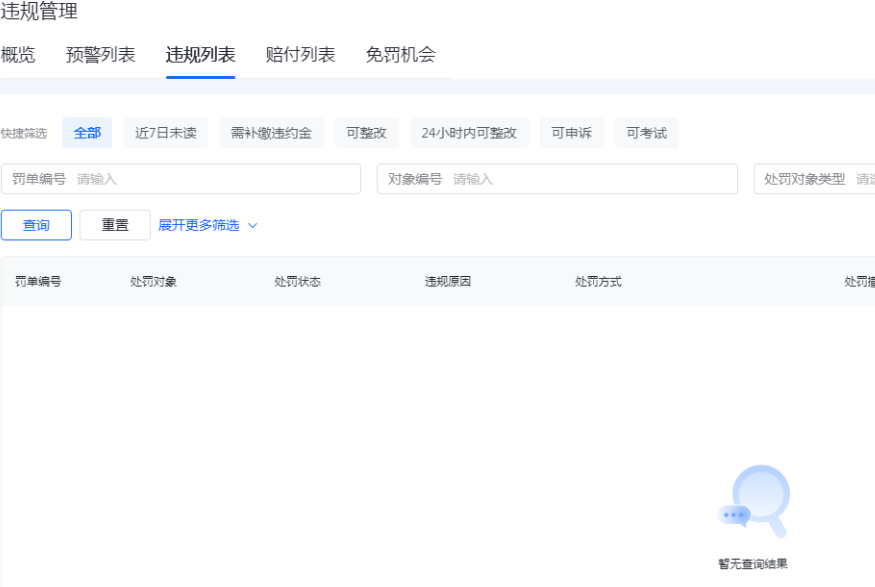Click the 罚单编号 input field
Image resolution: width=875 pixels, height=587 pixels.
pyautogui.click(x=215, y=179)
